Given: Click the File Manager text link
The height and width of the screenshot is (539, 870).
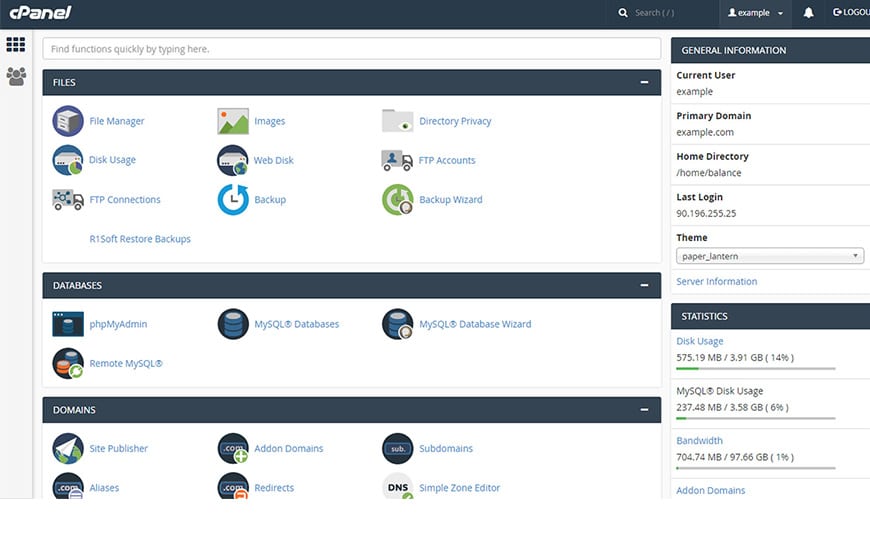Looking at the screenshot, I should [117, 121].
